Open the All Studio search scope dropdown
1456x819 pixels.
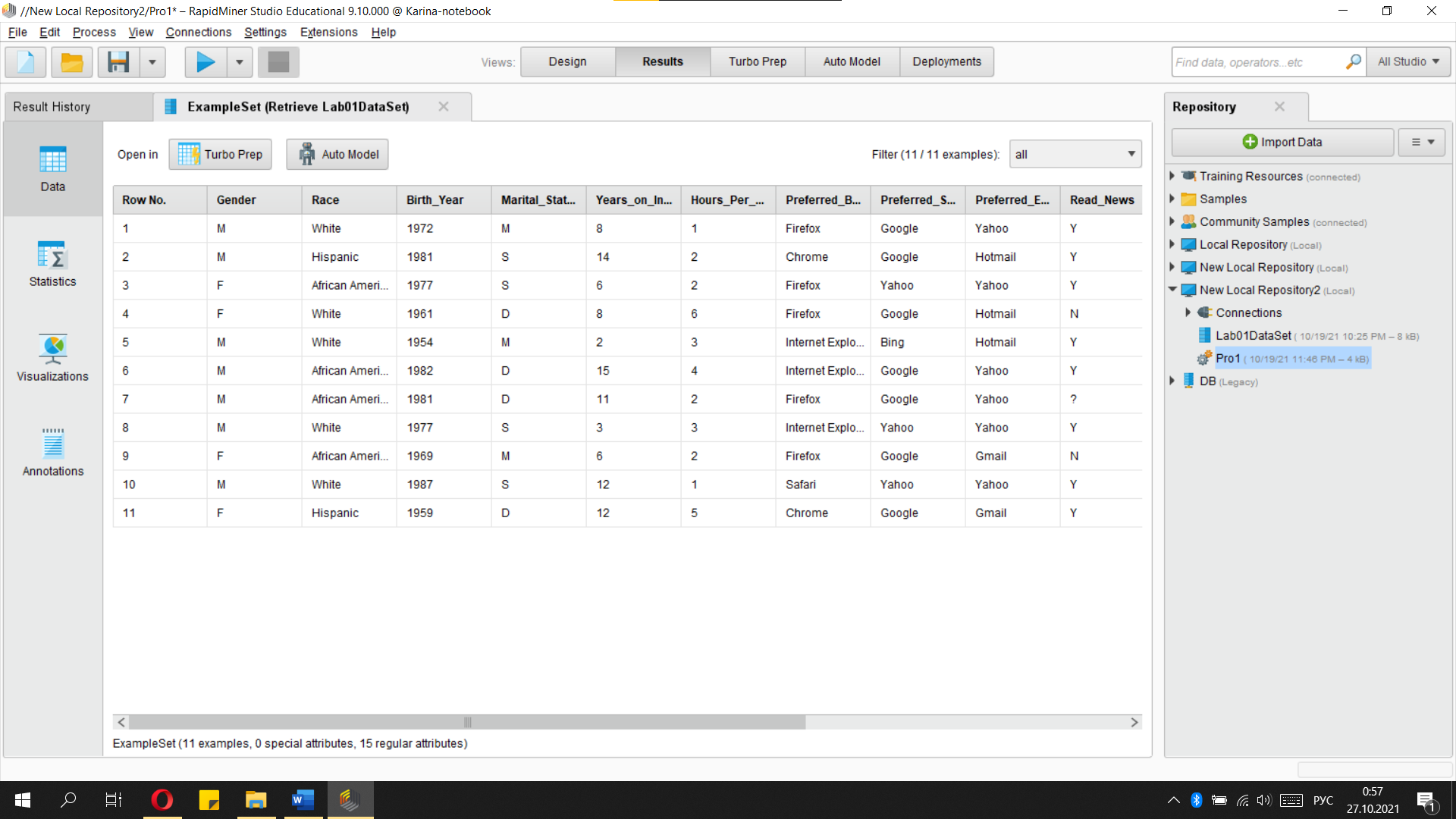1408,62
